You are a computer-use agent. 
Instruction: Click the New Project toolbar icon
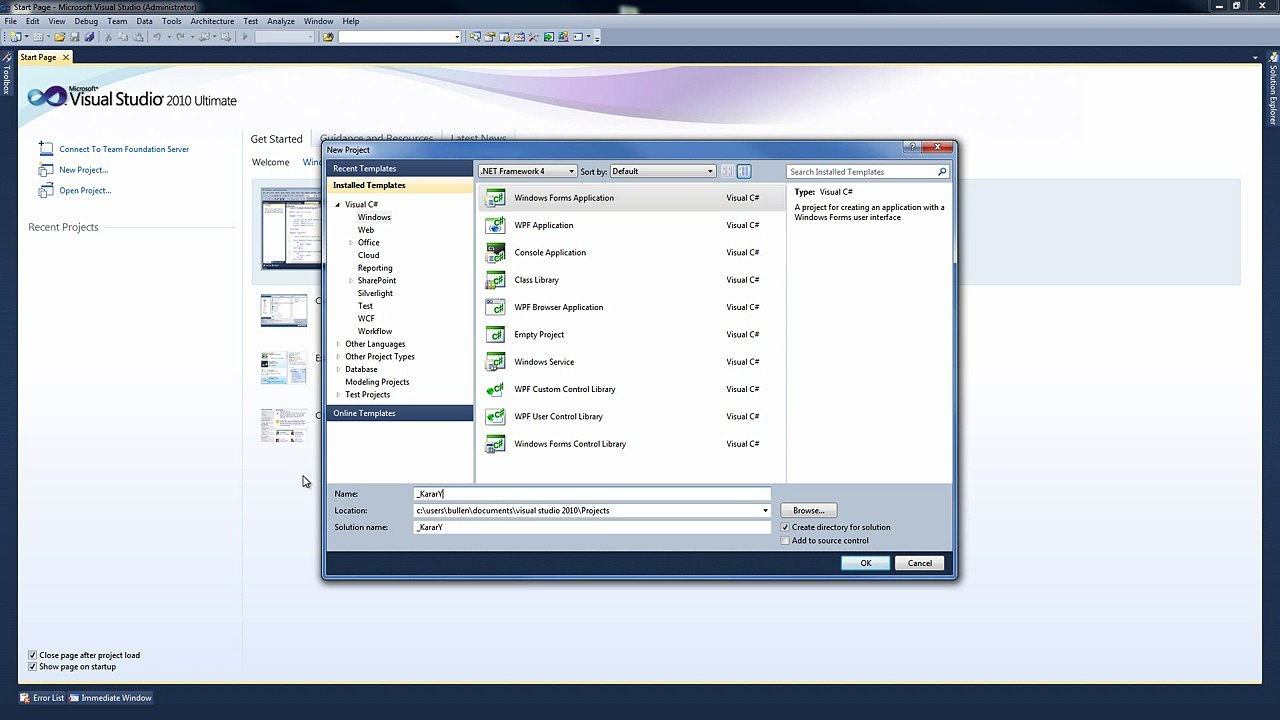(15, 37)
